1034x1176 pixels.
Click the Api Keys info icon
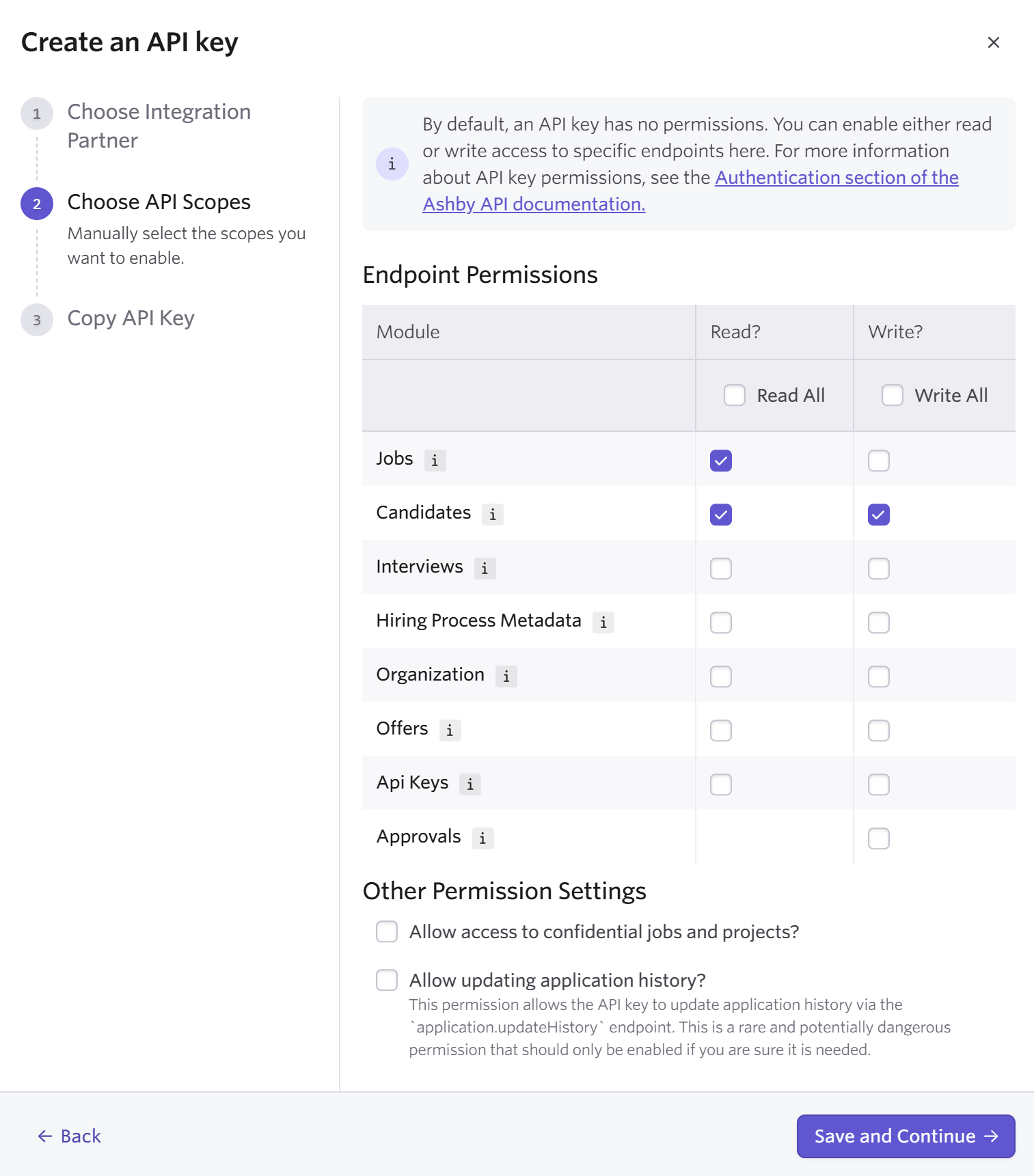pyautogui.click(x=470, y=784)
